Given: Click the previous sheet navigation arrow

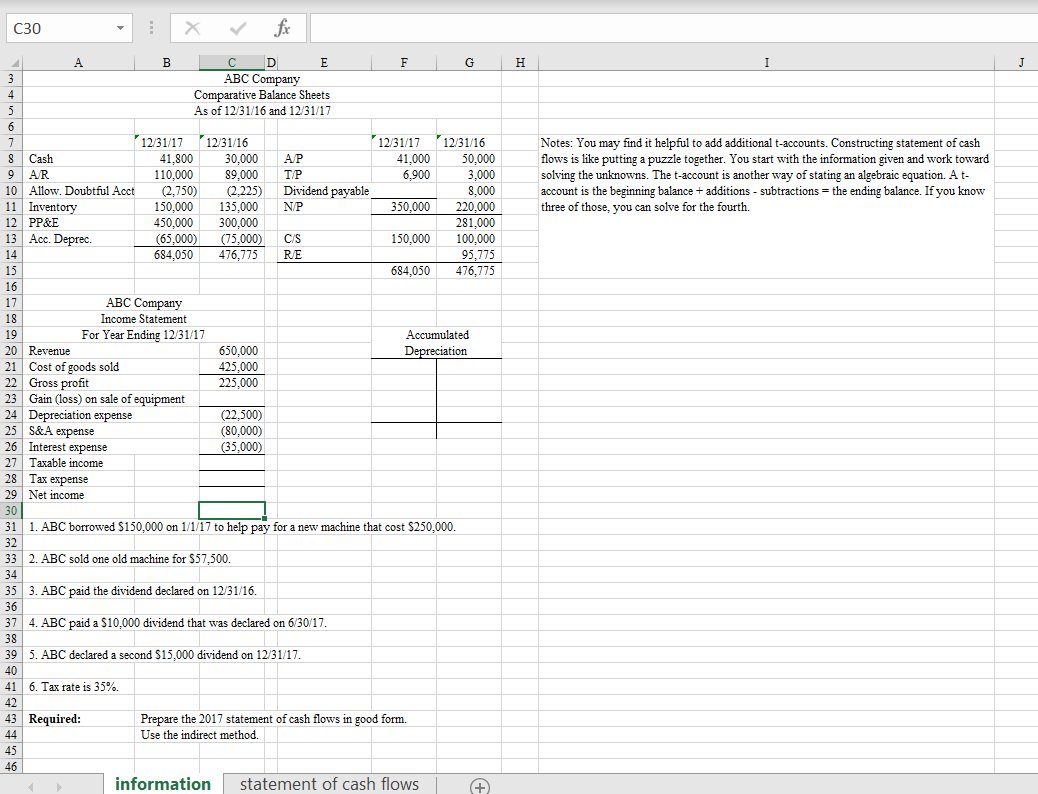Looking at the screenshot, I should pyautogui.click(x=30, y=787).
